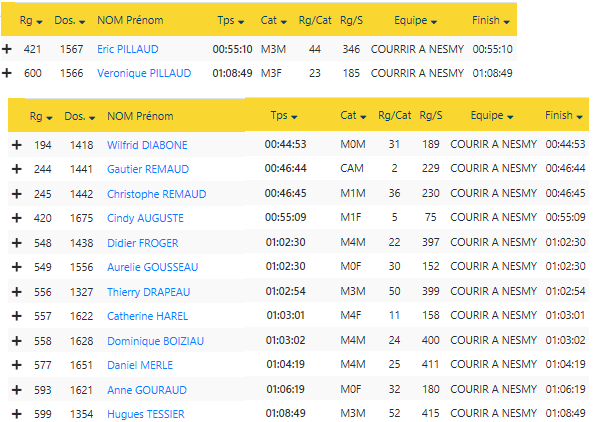Sort top table by Dos. column
This screenshot has height=422, width=598.
pyautogui.click(x=70, y=20)
